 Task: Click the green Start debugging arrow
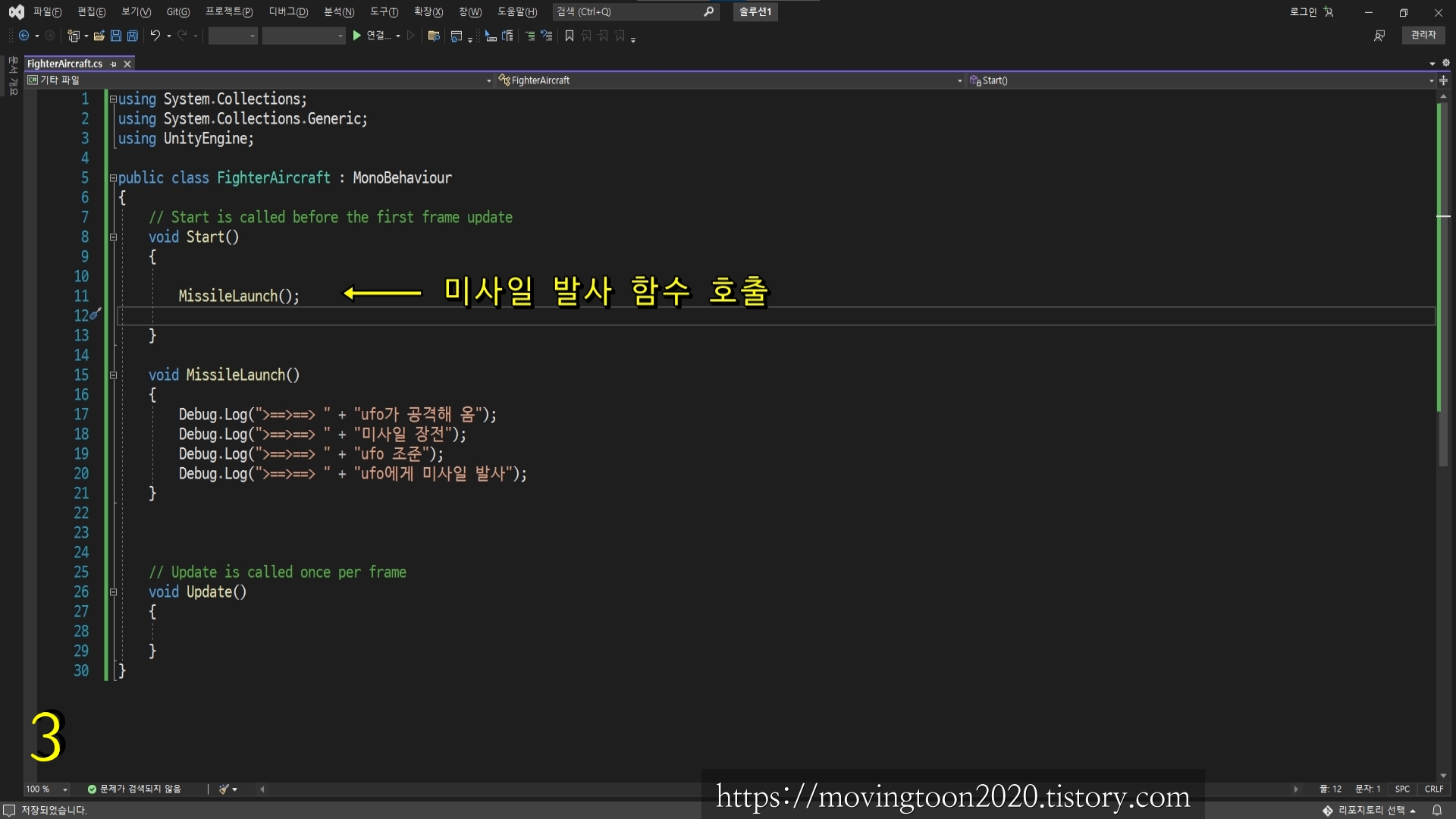click(356, 36)
